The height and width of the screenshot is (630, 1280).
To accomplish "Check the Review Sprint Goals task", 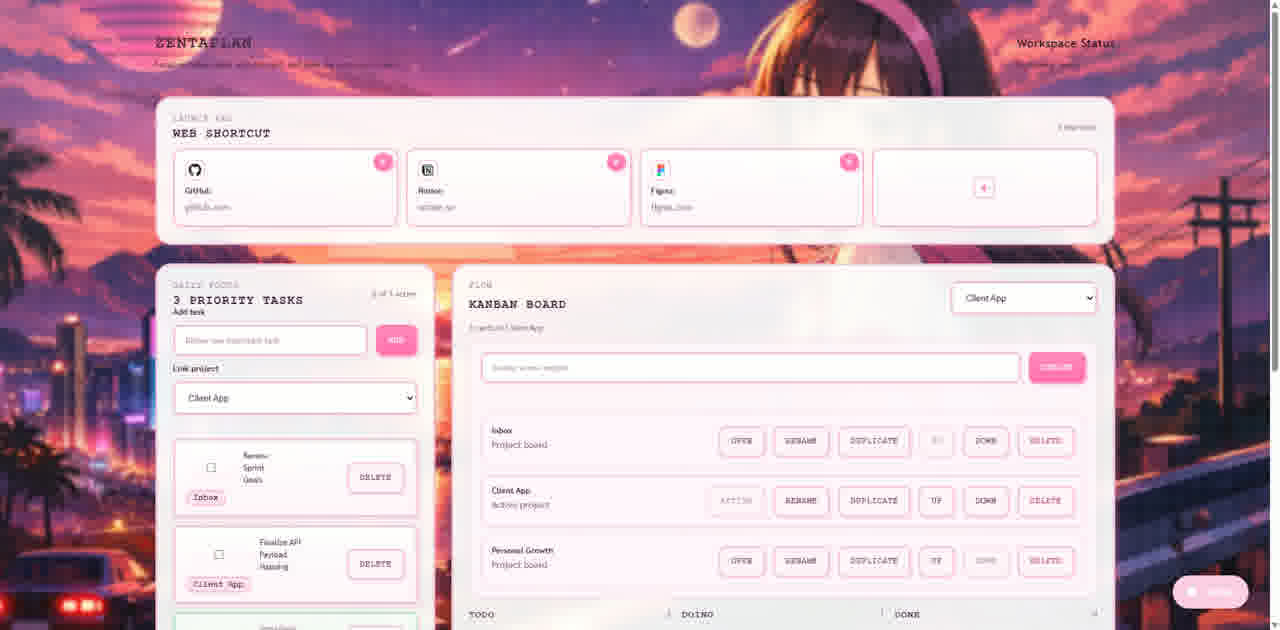I will pyautogui.click(x=211, y=468).
